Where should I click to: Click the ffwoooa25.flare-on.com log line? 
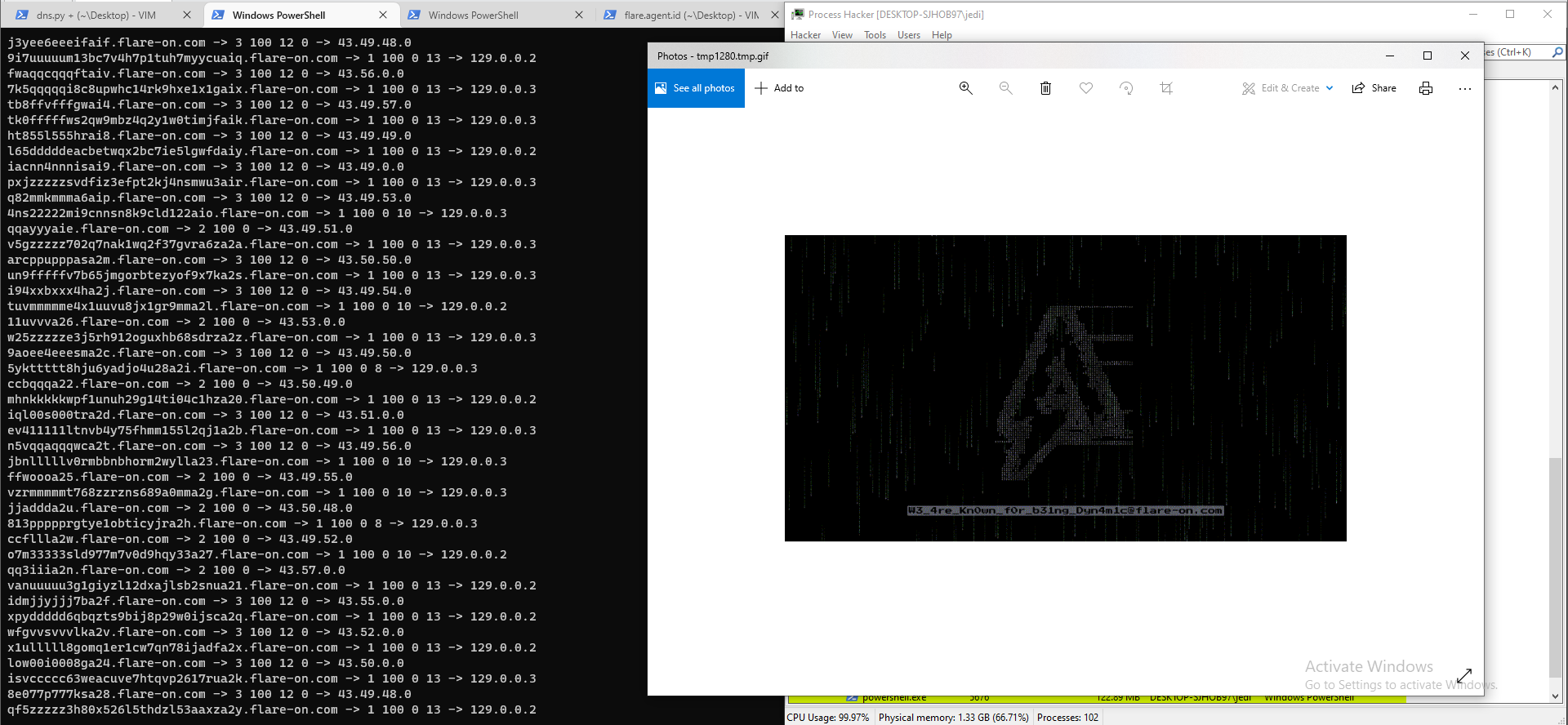point(180,477)
